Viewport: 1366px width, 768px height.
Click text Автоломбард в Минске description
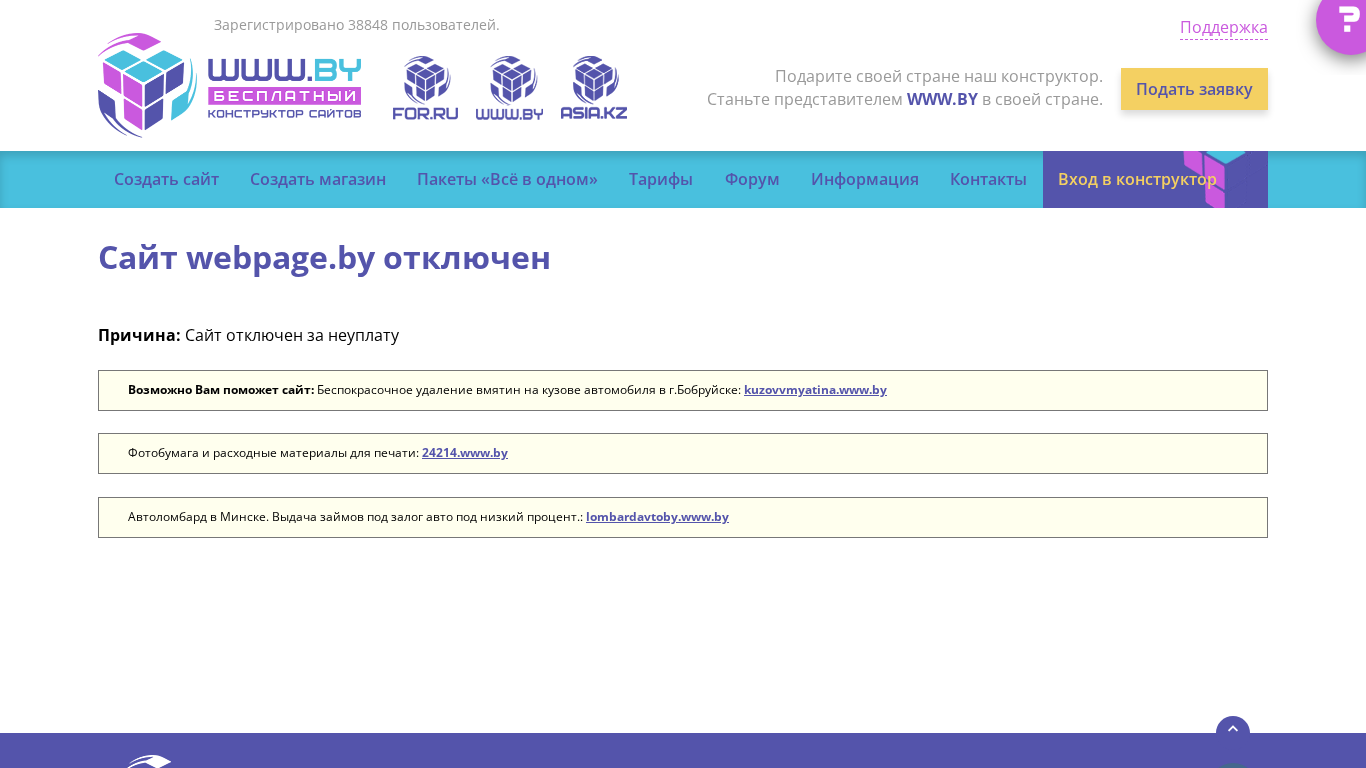[x=355, y=517]
